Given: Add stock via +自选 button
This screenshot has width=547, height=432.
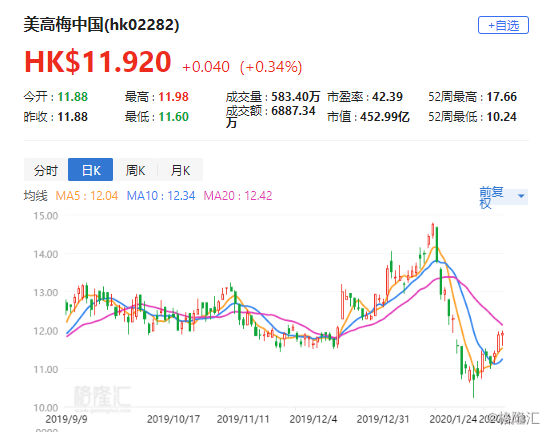Looking at the screenshot, I should [x=503, y=25].
